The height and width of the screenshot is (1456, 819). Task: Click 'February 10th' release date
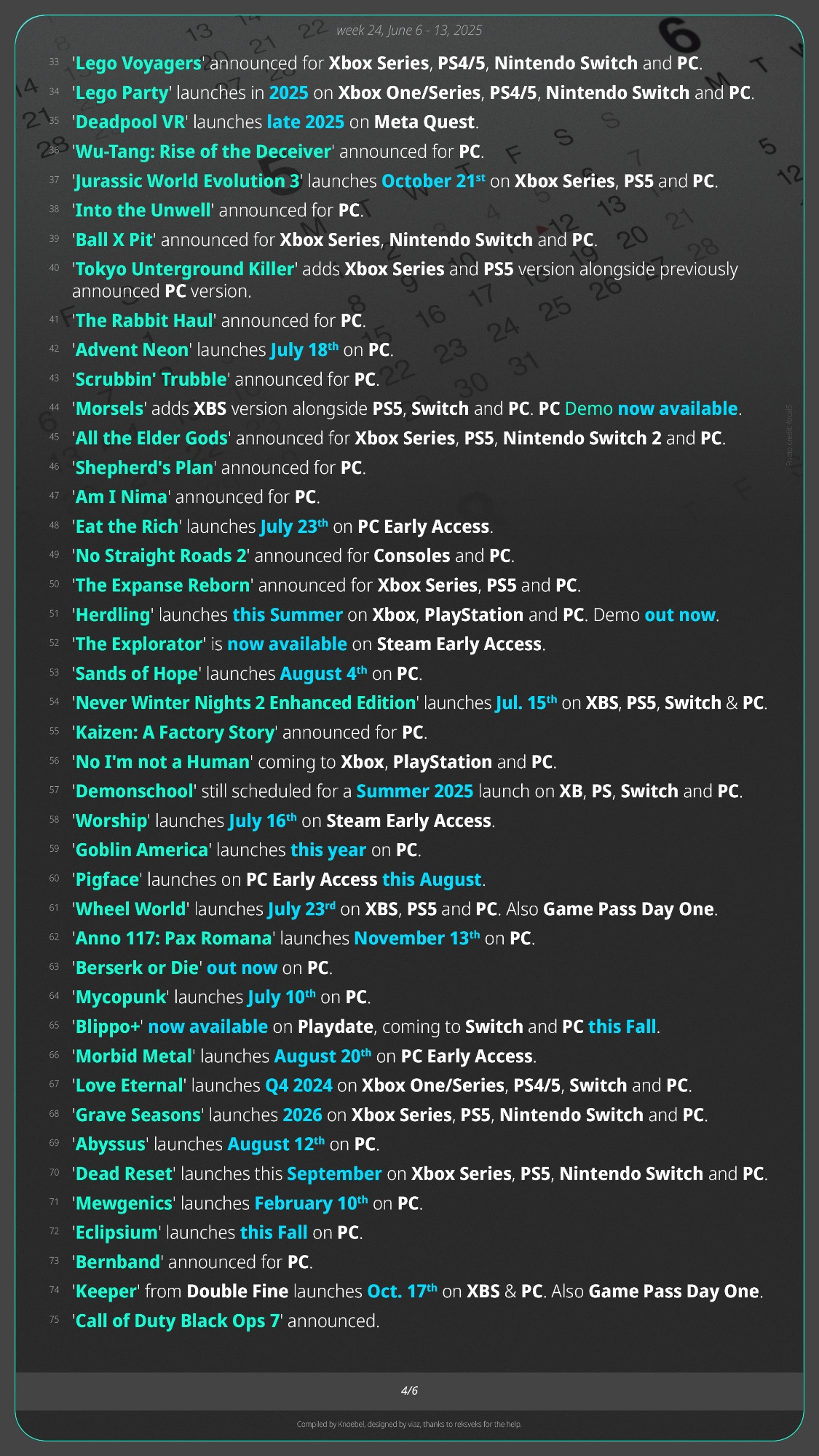(x=312, y=1203)
